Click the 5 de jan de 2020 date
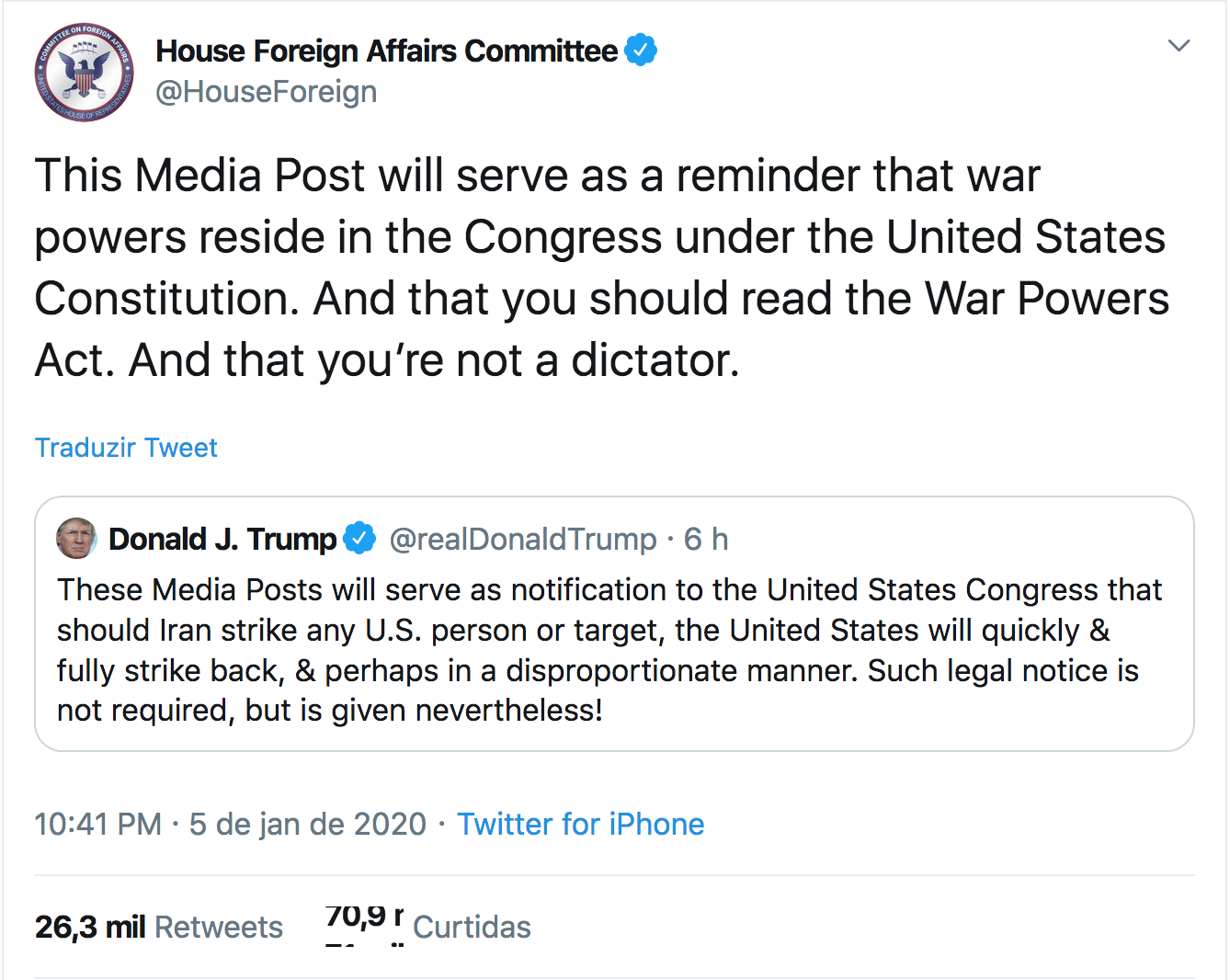This screenshot has width=1230, height=980. (308, 824)
